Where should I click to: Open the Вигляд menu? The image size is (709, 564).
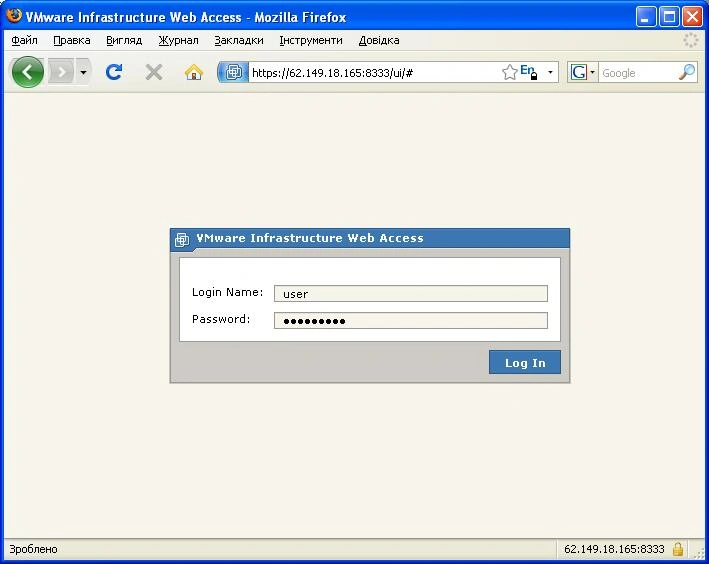pyautogui.click(x=124, y=40)
